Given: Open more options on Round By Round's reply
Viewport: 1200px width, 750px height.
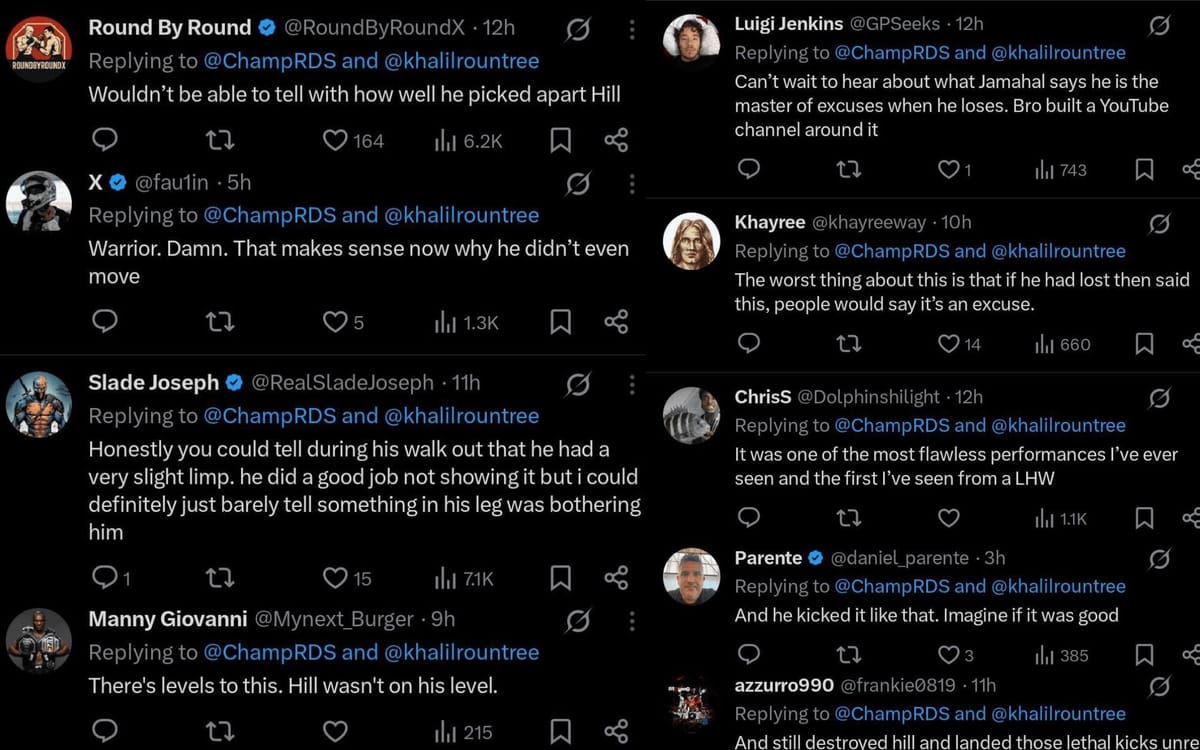Looking at the screenshot, I should click(632, 29).
